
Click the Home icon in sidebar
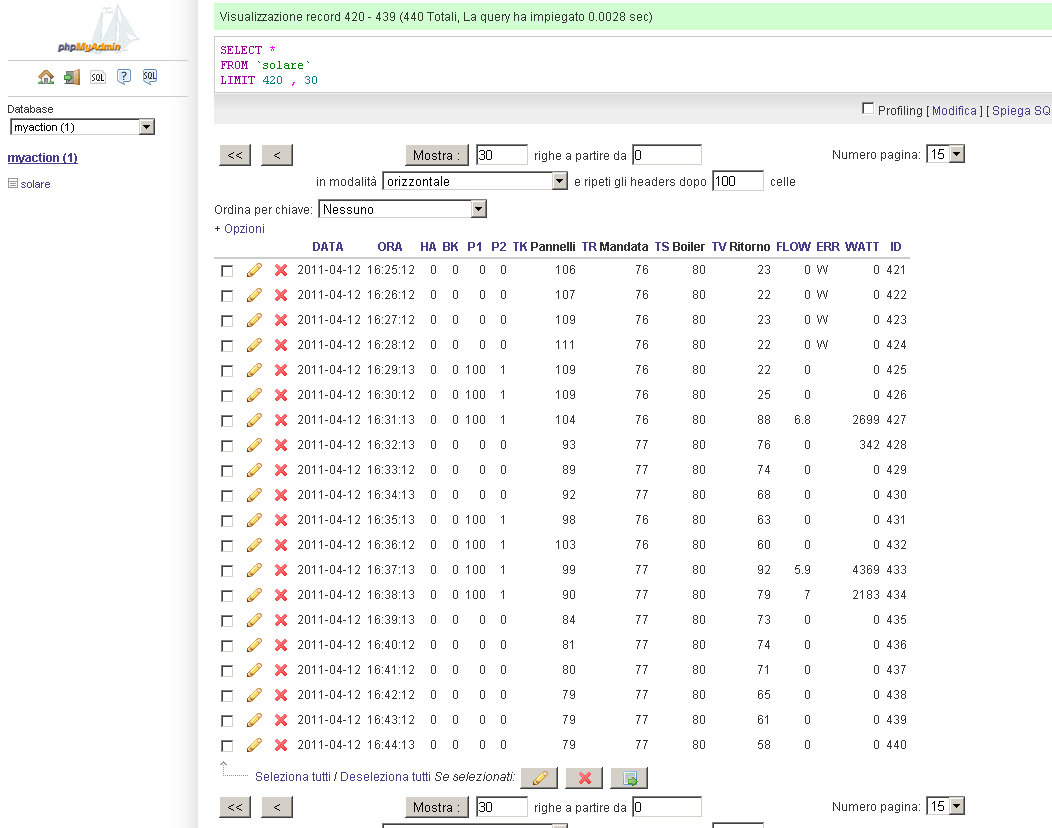point(46,77)
